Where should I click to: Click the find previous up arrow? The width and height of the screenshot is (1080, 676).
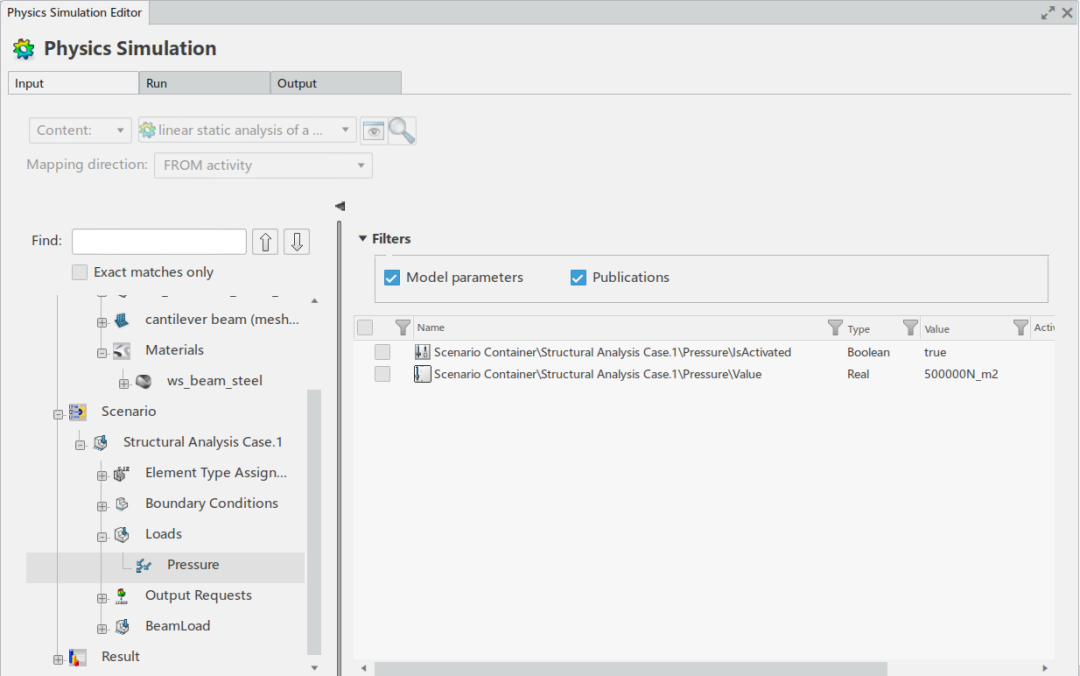[x=265, y=242]
